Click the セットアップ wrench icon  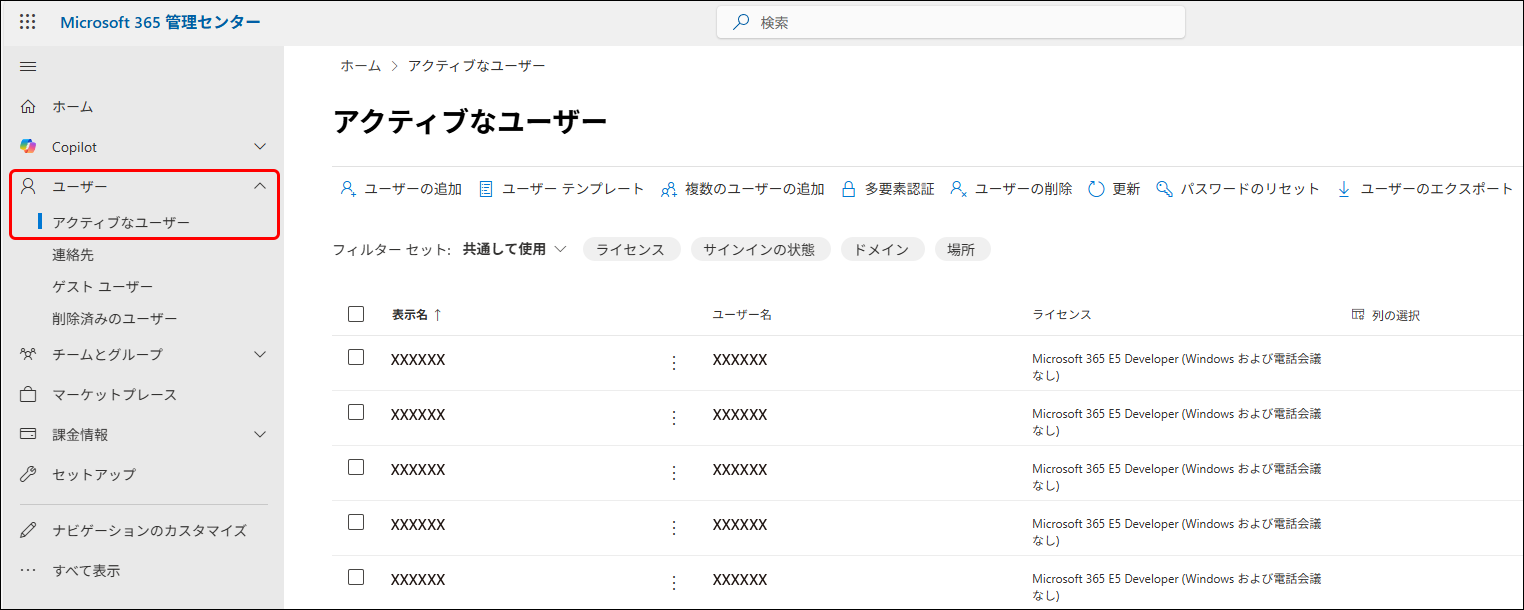(x=28, y=474)
